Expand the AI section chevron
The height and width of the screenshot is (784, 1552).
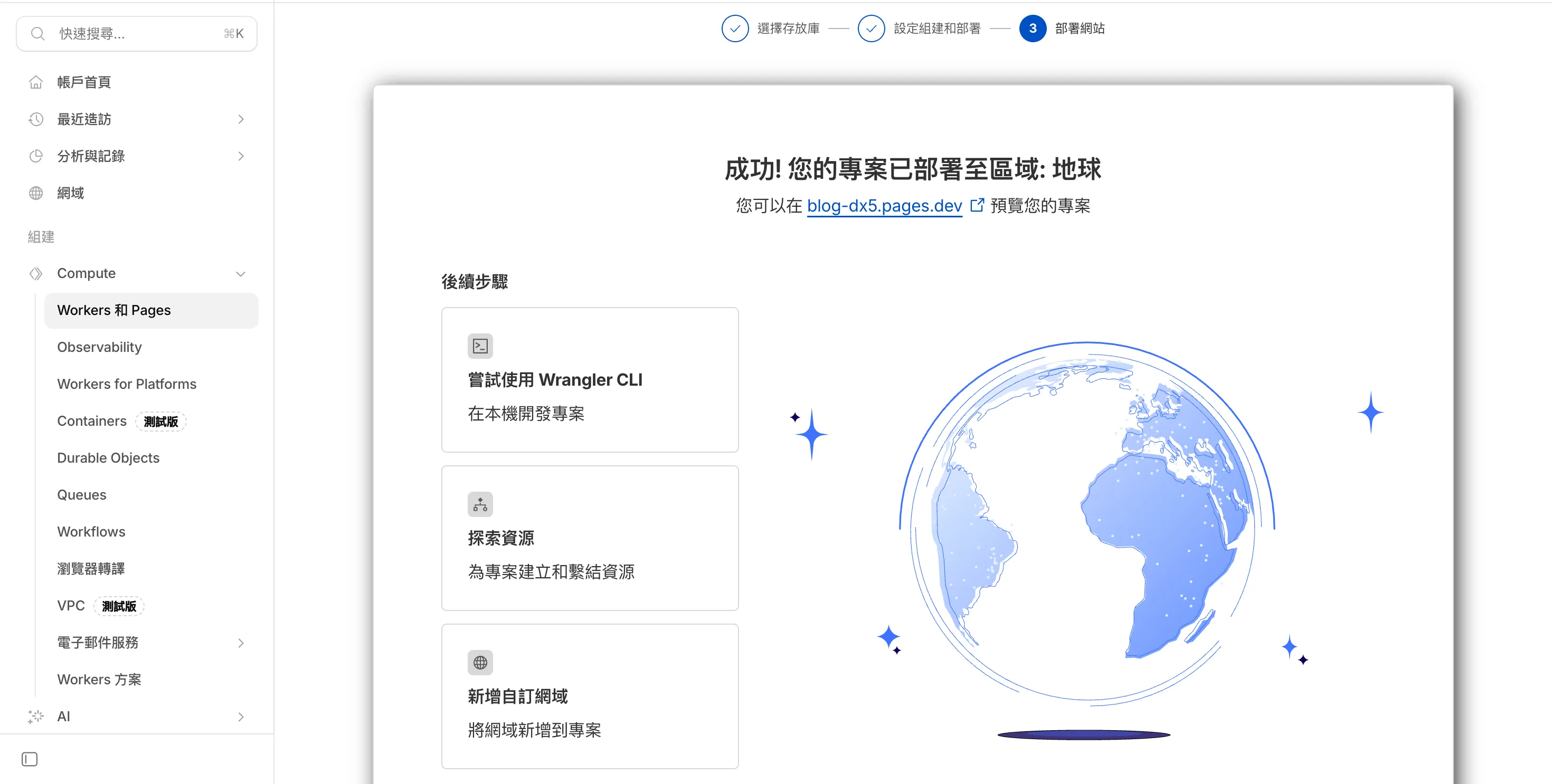click(x=241, y=716)
